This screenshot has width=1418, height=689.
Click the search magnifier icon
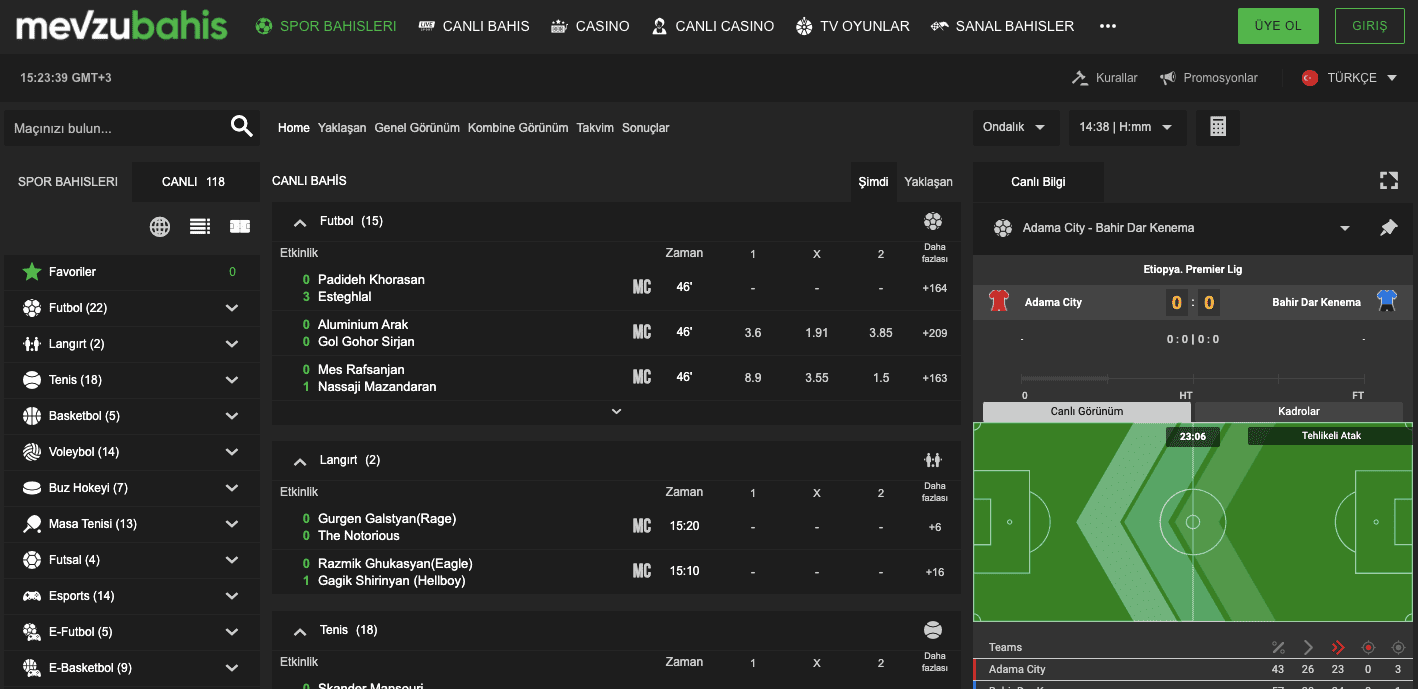[242, 126]
